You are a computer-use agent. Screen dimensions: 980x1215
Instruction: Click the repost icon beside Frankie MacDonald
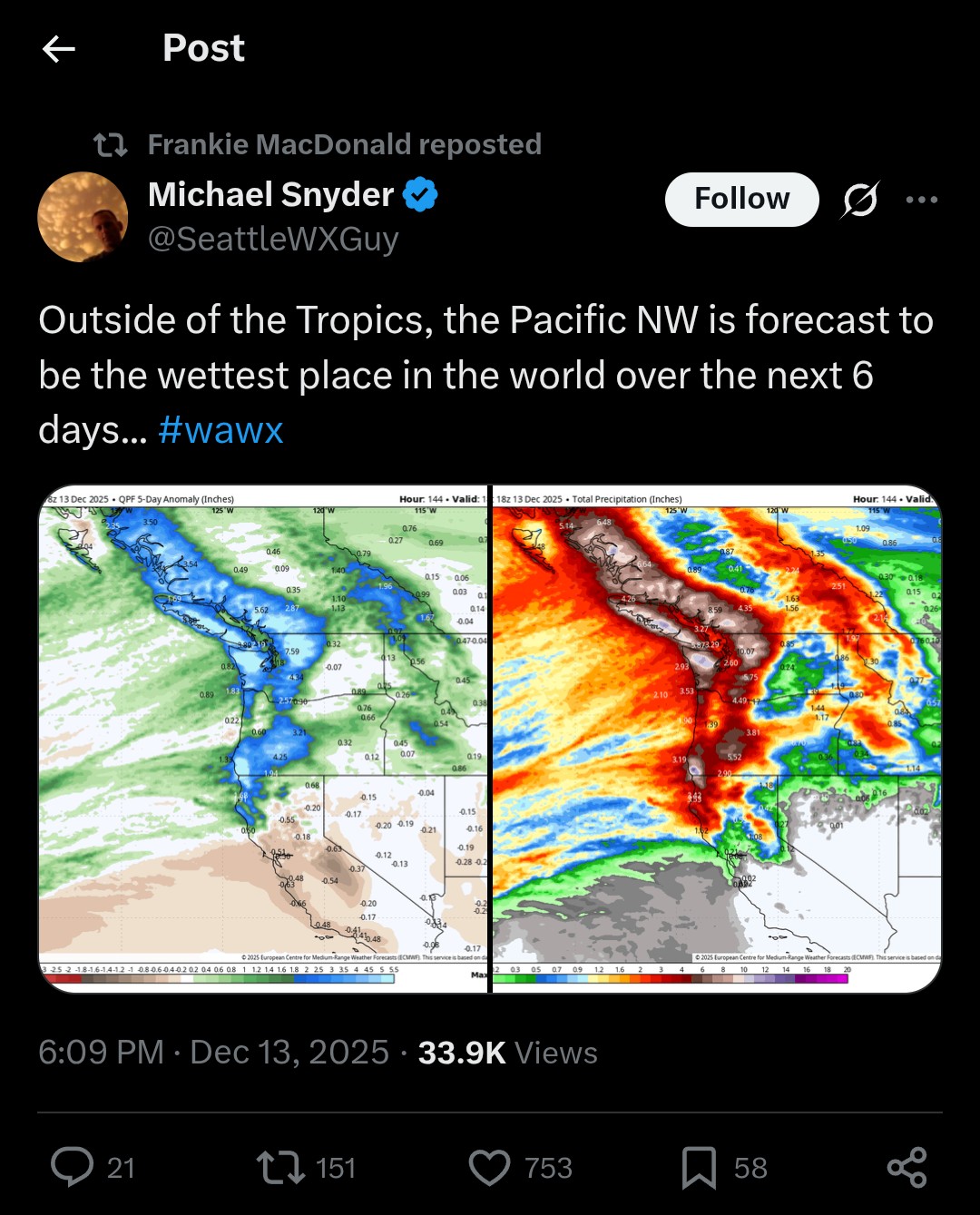point(111,144)
